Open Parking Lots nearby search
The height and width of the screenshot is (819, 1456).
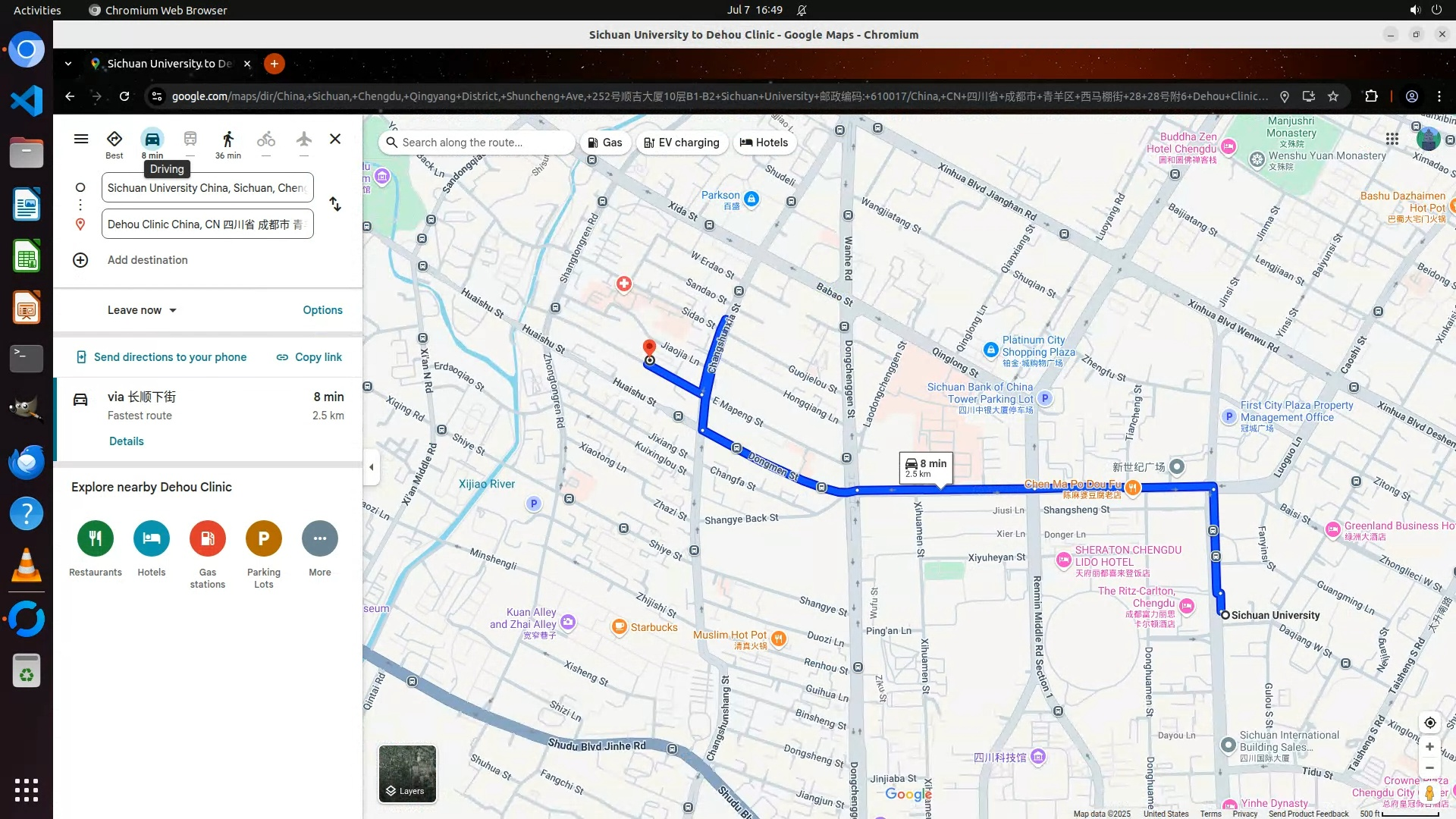tap(263, 538)
